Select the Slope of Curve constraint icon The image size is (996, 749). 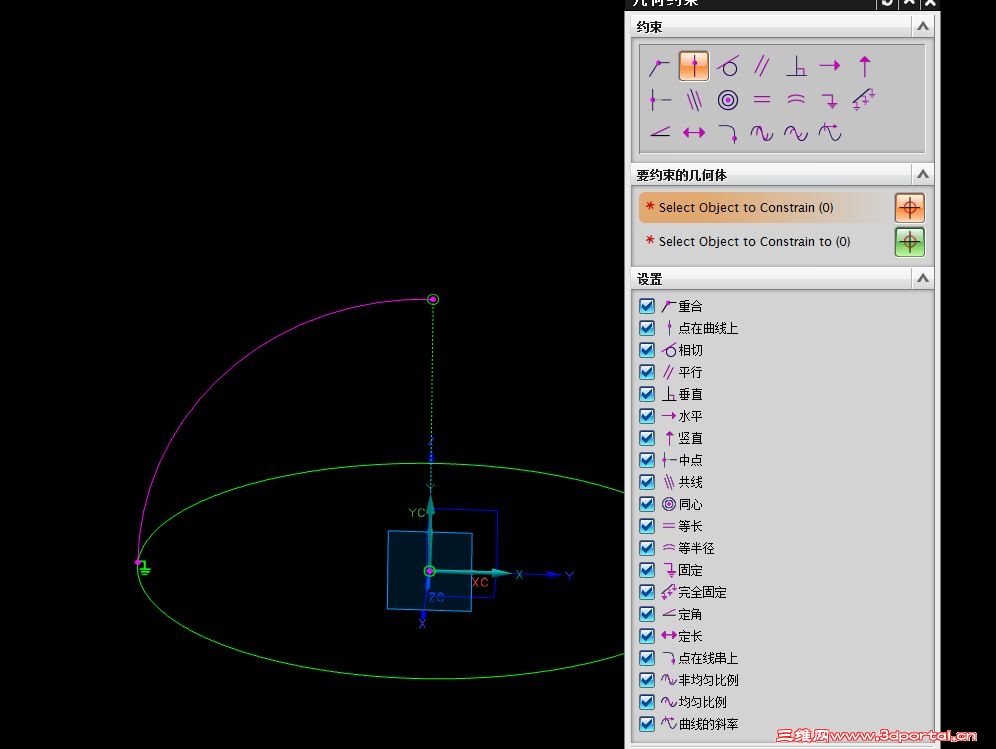click(830, 132)
